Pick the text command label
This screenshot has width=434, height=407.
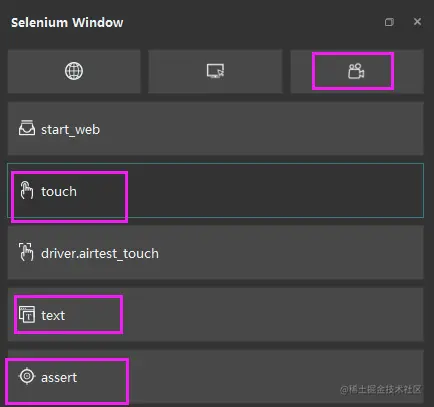click(53, 315)
